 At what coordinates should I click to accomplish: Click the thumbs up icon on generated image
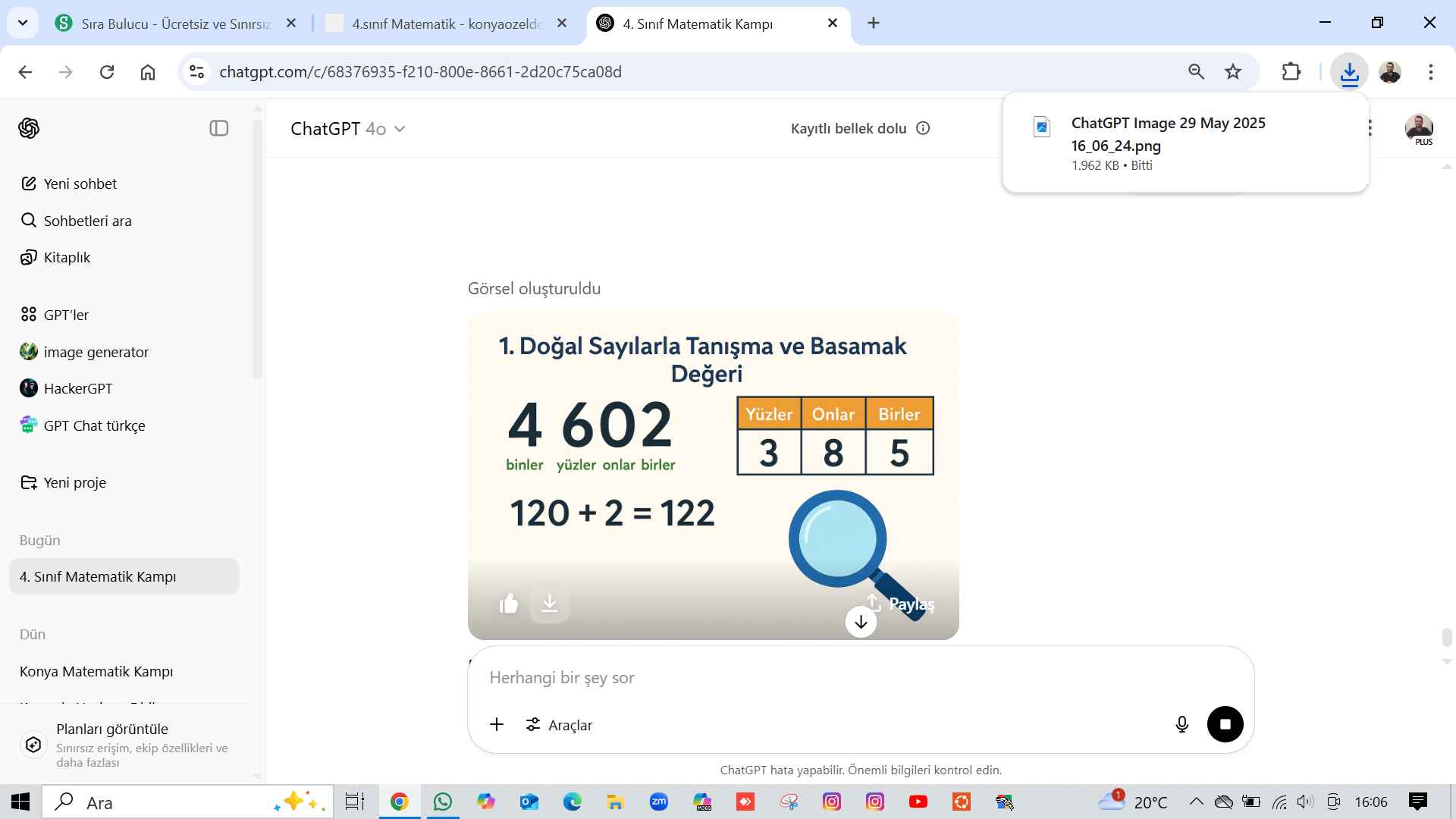tap(509, 604)
